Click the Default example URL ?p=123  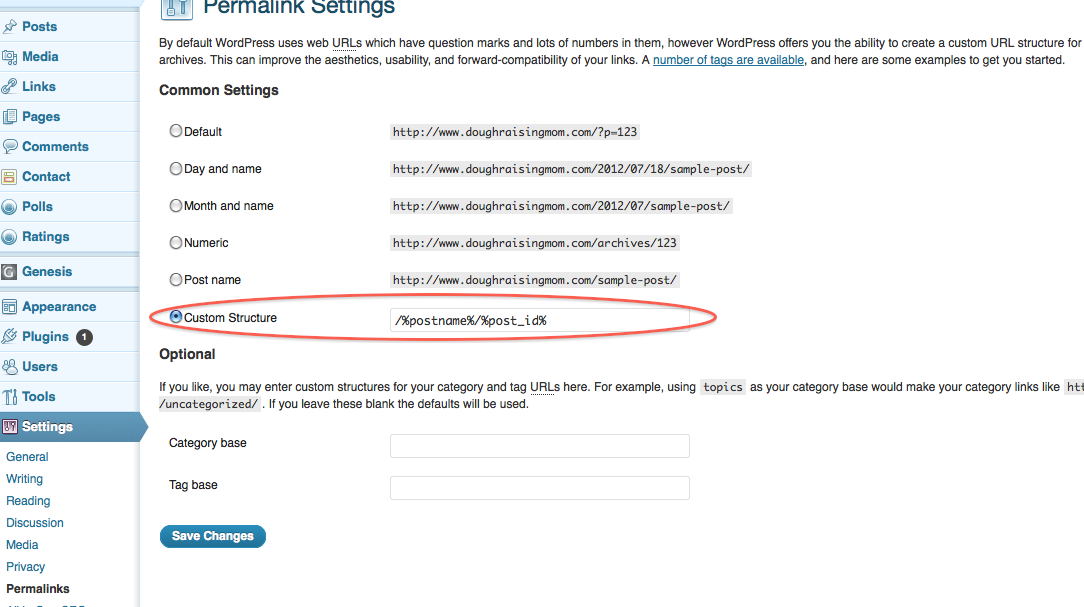[x=515, y=132]
